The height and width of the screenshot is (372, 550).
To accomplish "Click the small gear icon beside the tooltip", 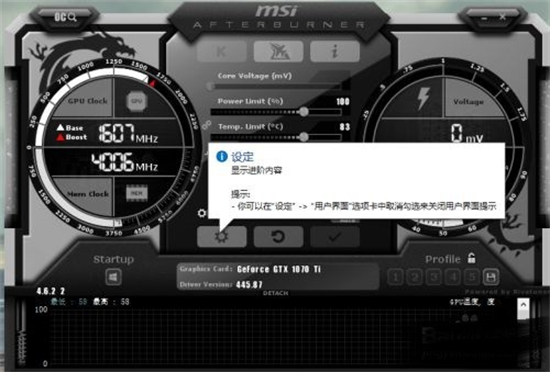I will [x=202, y=213].
